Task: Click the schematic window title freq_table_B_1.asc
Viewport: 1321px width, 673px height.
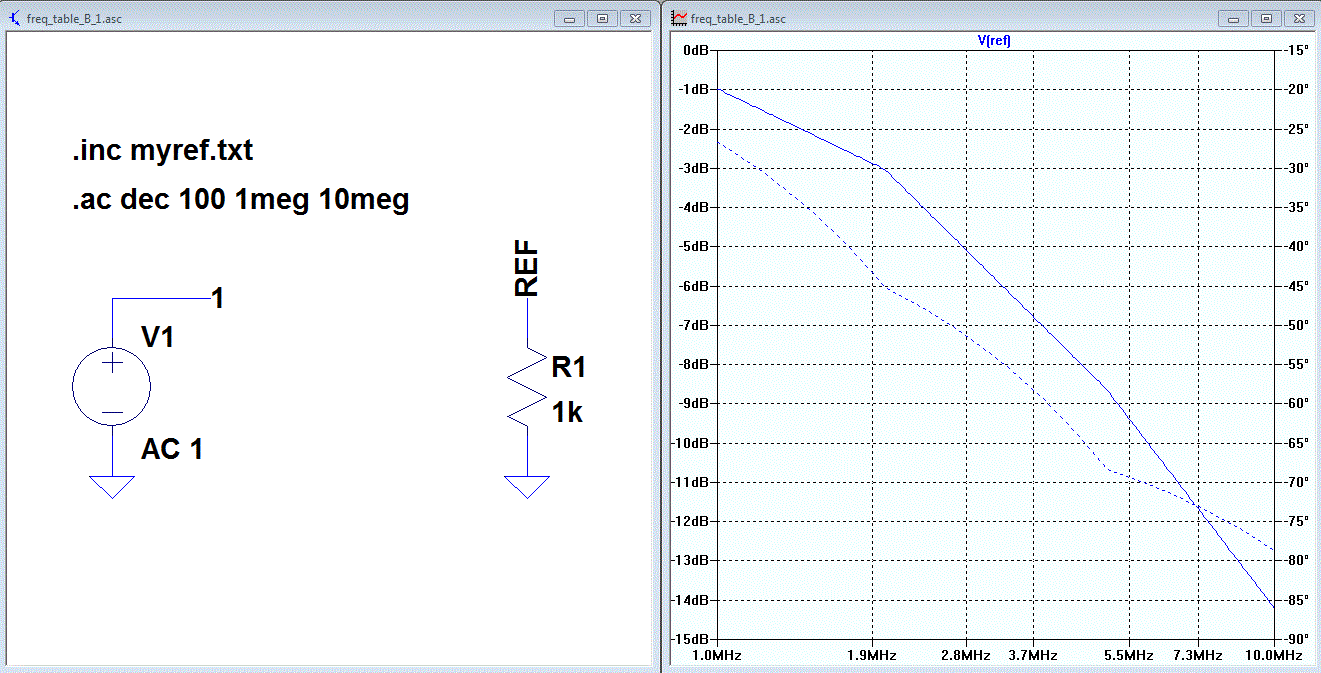Action: pyautogui.click(x=75, y=19)
